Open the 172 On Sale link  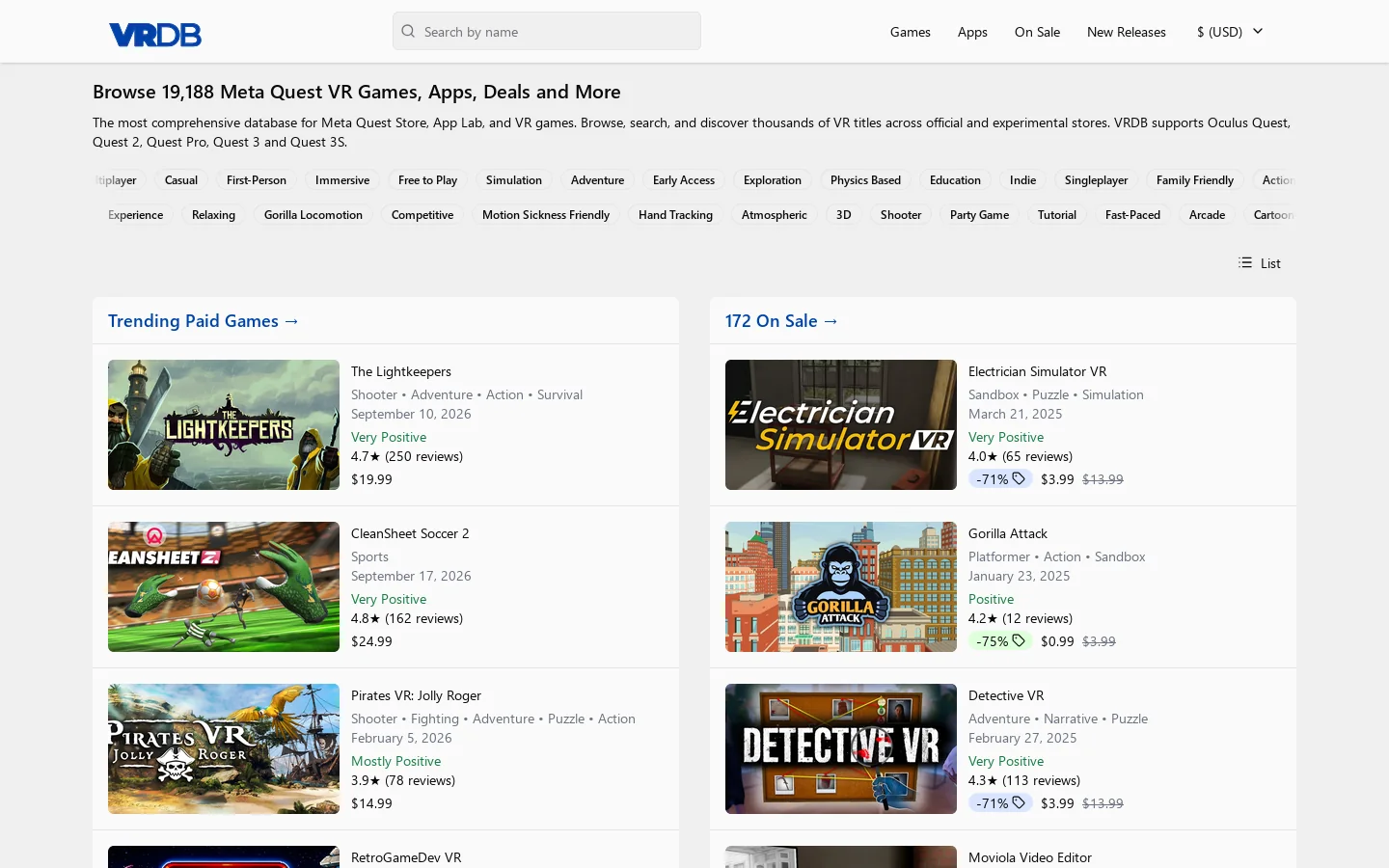(782, 320)
